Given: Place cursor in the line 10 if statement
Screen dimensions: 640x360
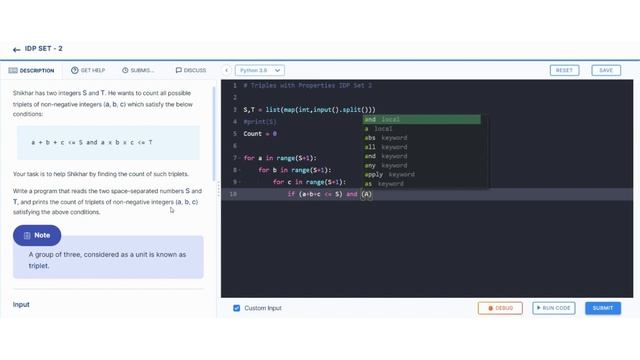Looking at the screenshot, I should pos(329,194).
